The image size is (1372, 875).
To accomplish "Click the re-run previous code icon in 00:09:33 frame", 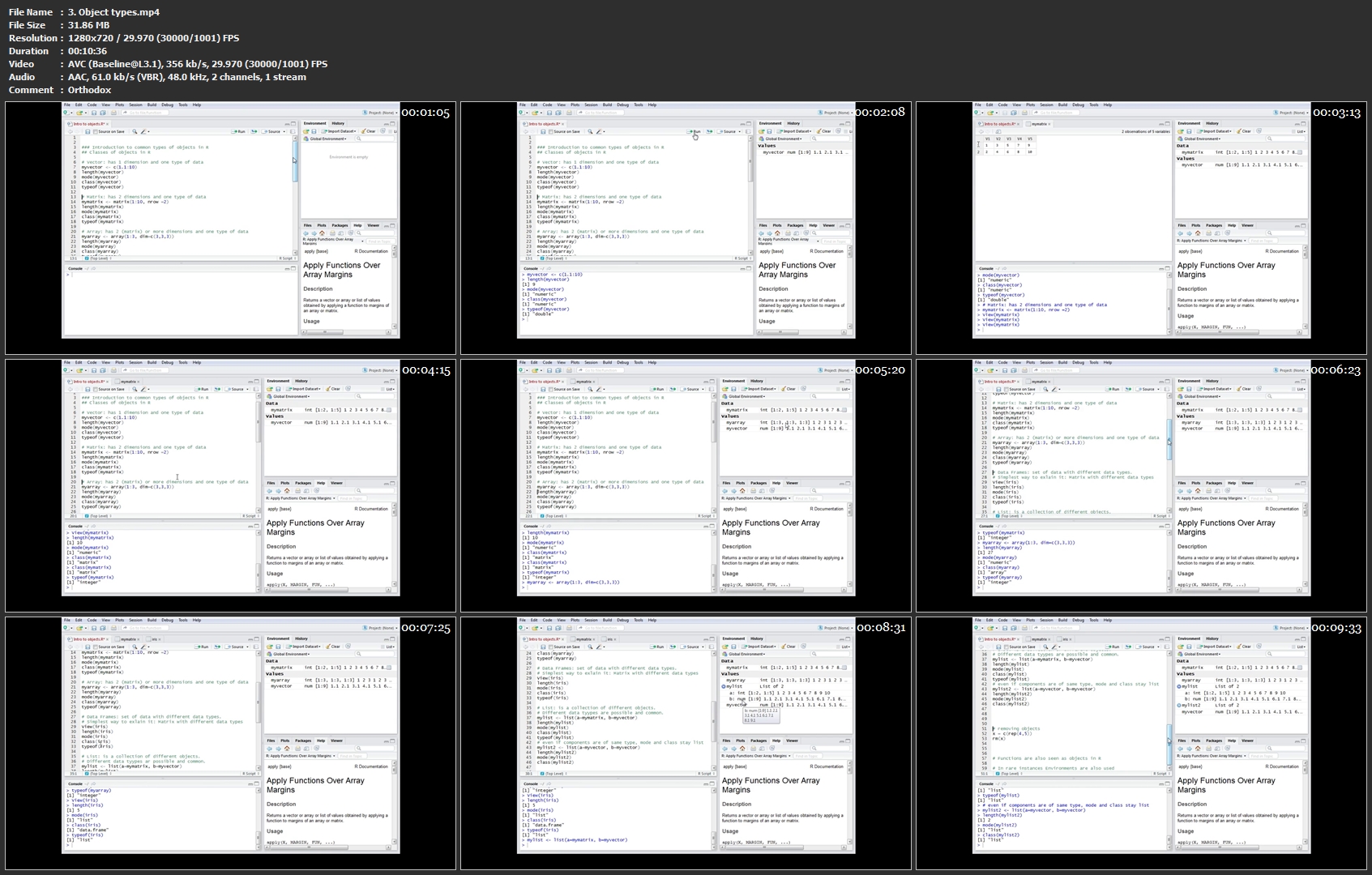I will point(1128,647).
